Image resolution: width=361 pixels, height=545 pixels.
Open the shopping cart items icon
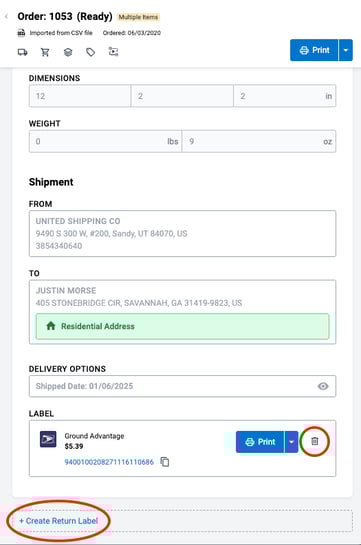[45, 52]
